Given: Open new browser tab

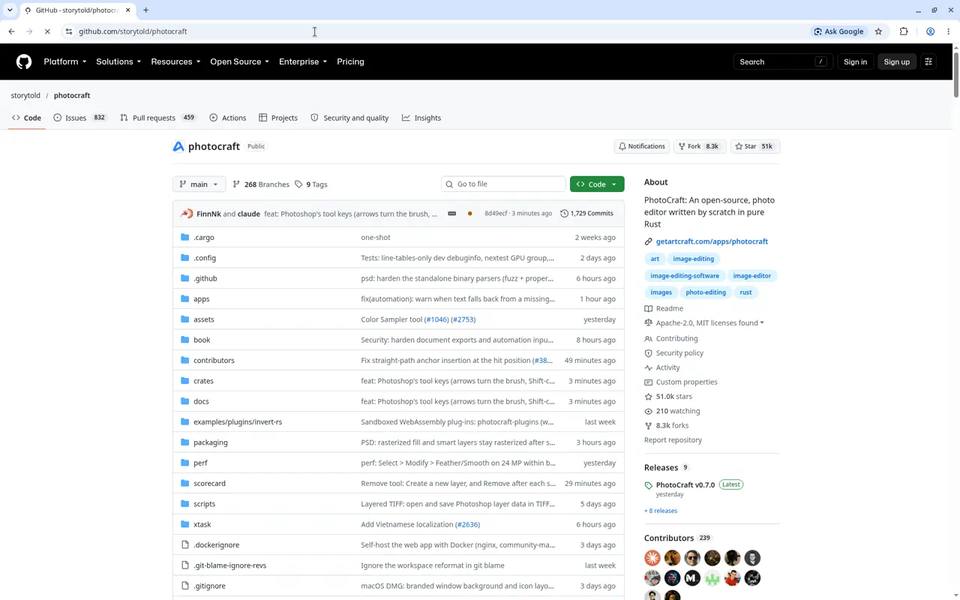Looking at the screenshot, I should 146,10.
